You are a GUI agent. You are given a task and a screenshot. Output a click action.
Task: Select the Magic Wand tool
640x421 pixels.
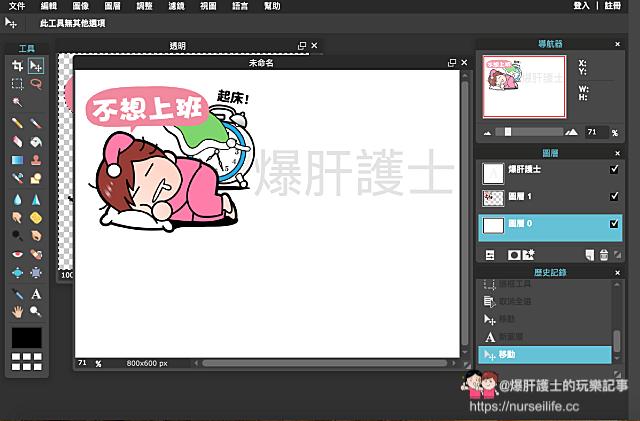coord(18,102)
